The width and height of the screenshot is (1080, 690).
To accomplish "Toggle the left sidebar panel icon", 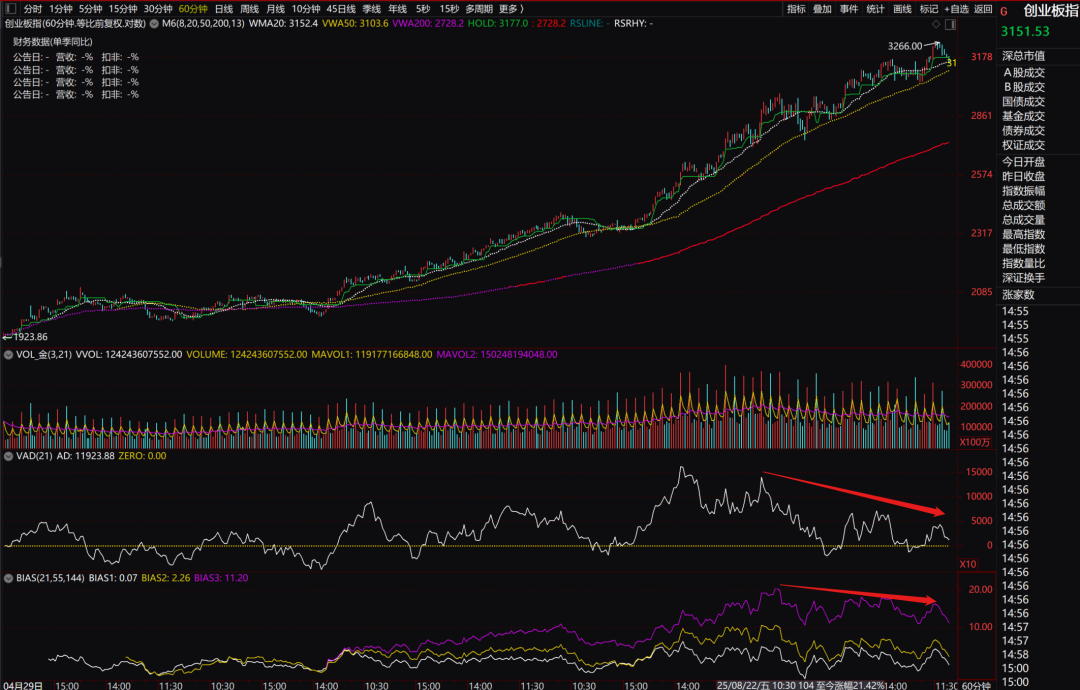I will click(x=10, y=9).
